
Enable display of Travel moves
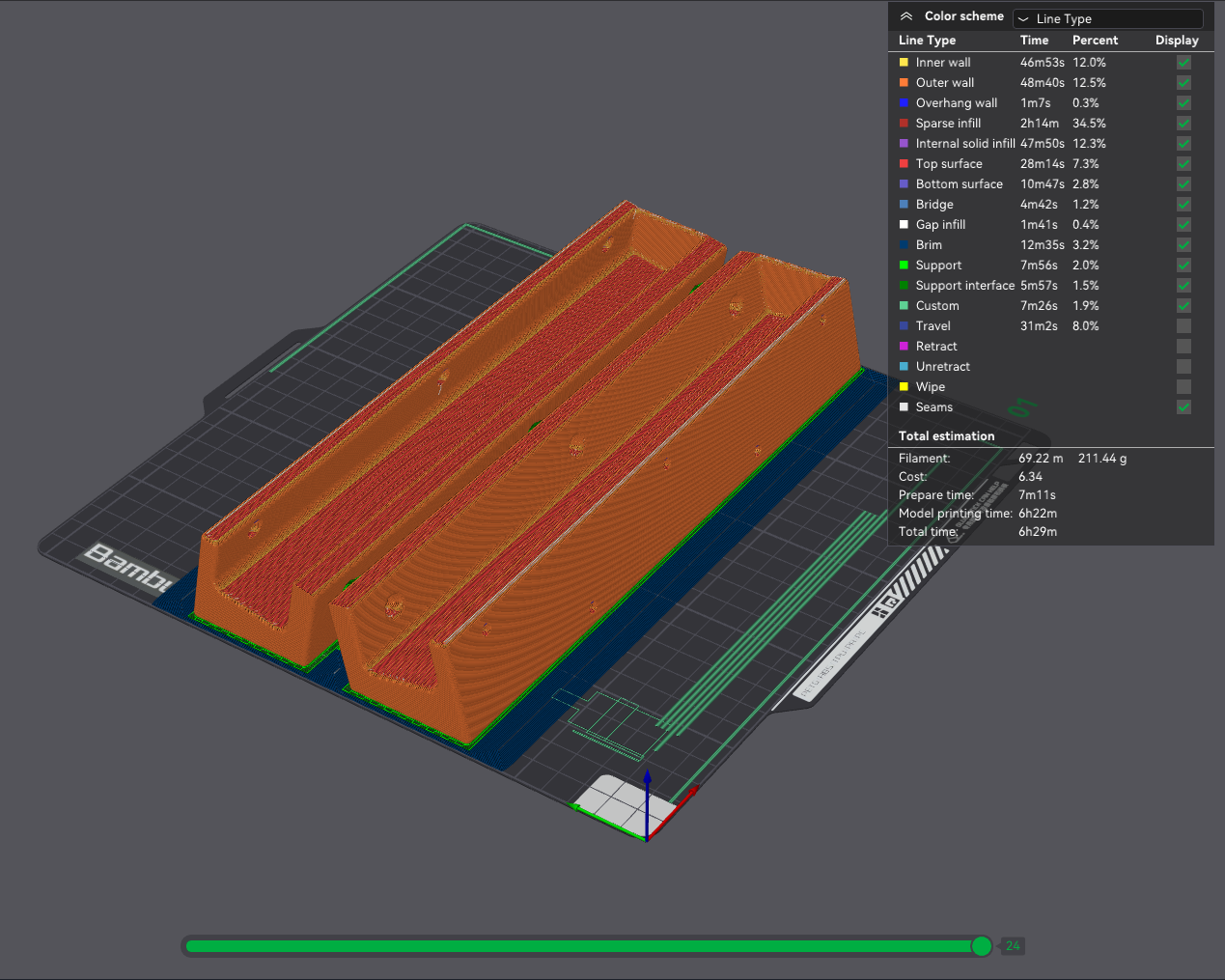click(1183, 325)
